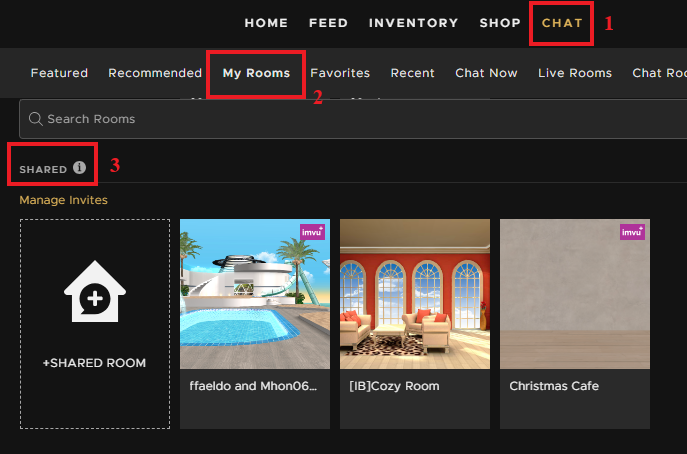Open the Favorites tab
Screen dimensions: 687x454
point(340,73)
